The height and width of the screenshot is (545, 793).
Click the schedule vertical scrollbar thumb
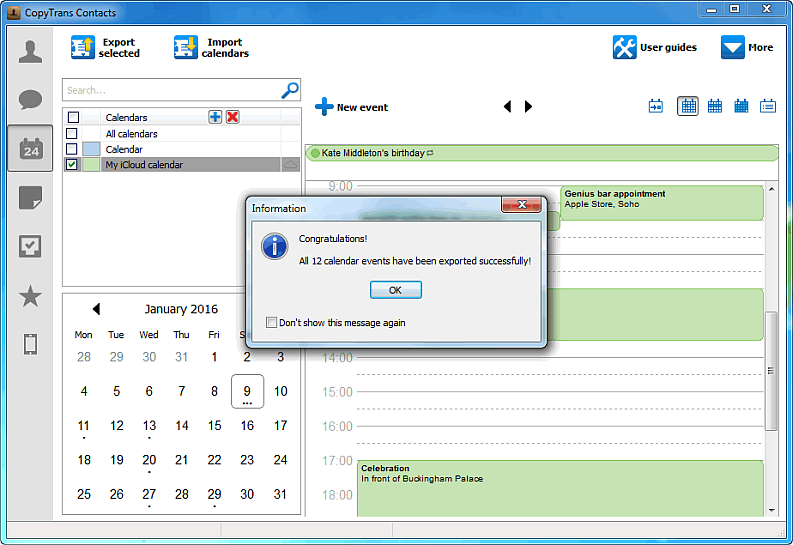coord(771,371)
